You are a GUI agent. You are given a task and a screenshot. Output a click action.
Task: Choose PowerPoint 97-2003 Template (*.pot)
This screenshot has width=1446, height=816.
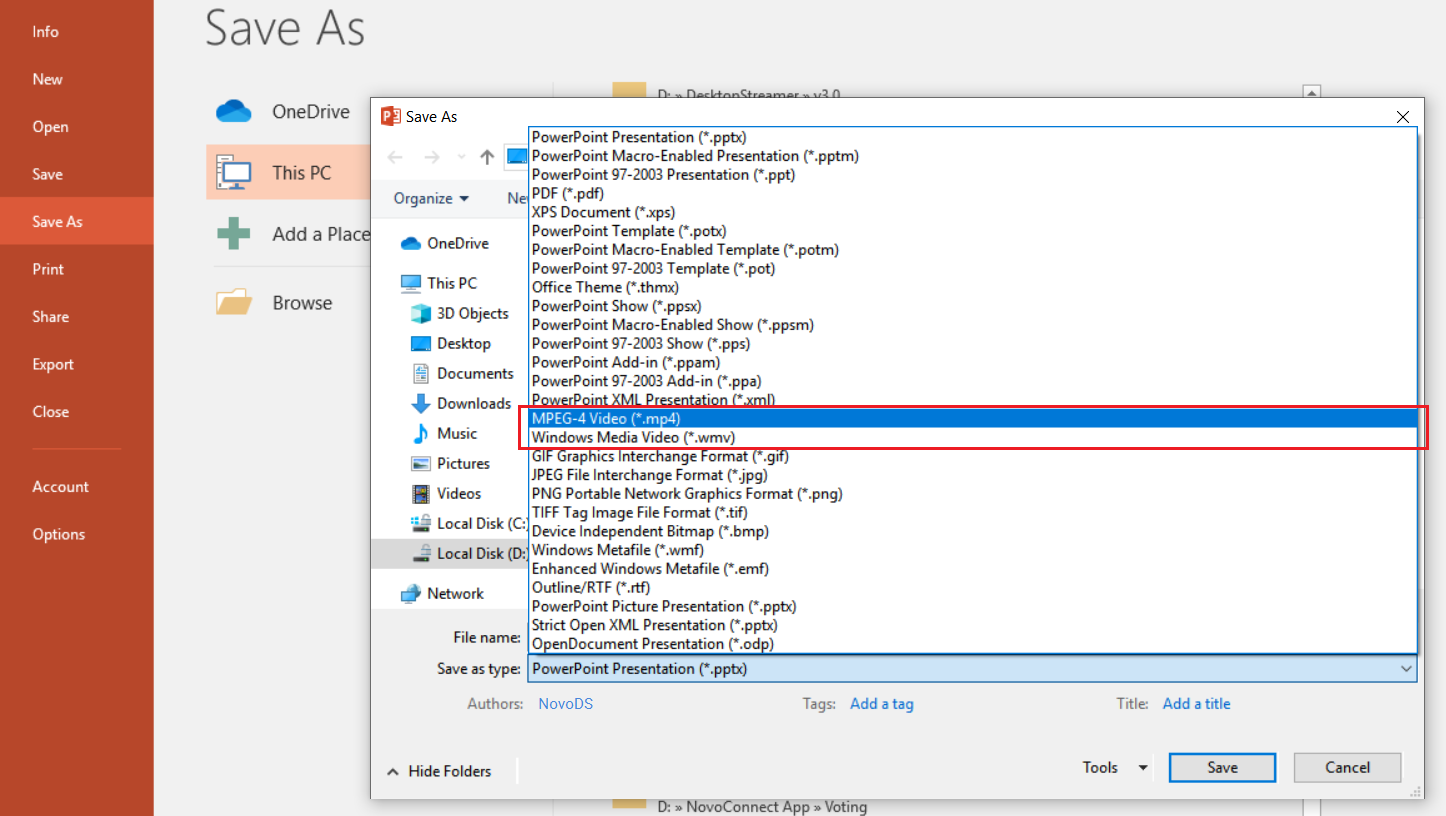pyautogui.click(x=973, y=268)
